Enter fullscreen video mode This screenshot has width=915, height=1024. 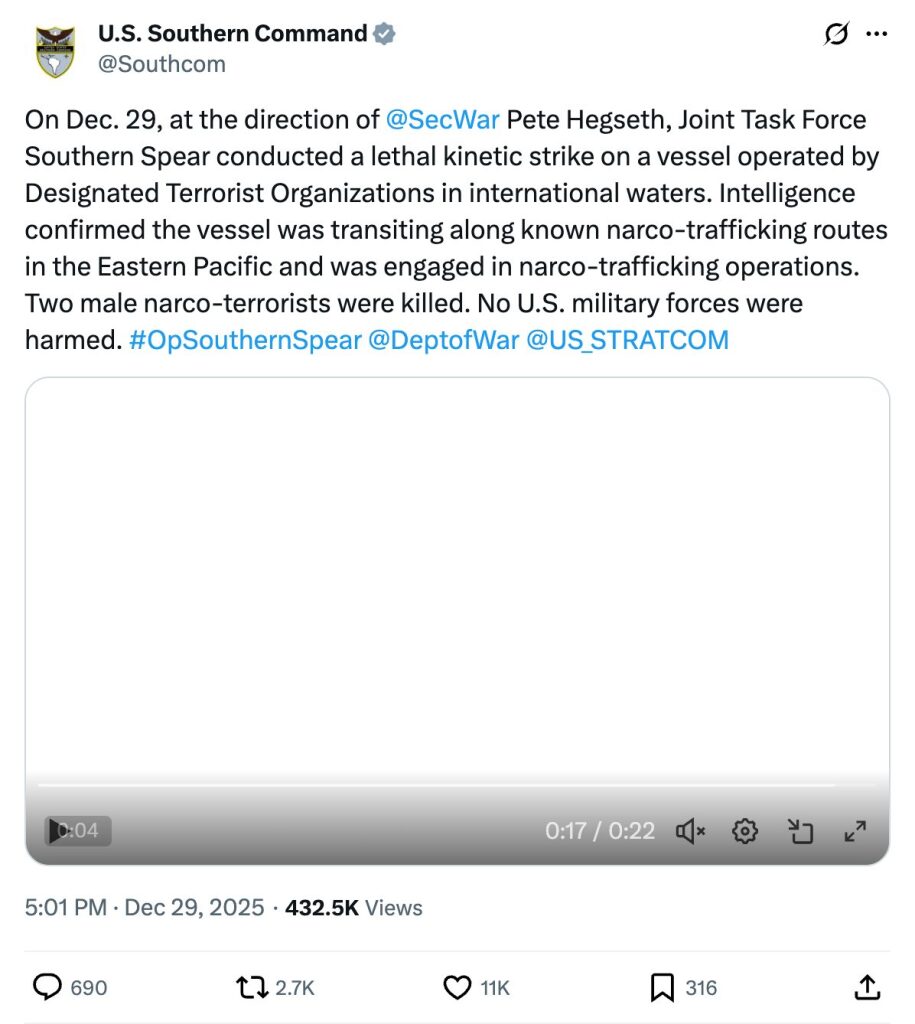(855, 831)
